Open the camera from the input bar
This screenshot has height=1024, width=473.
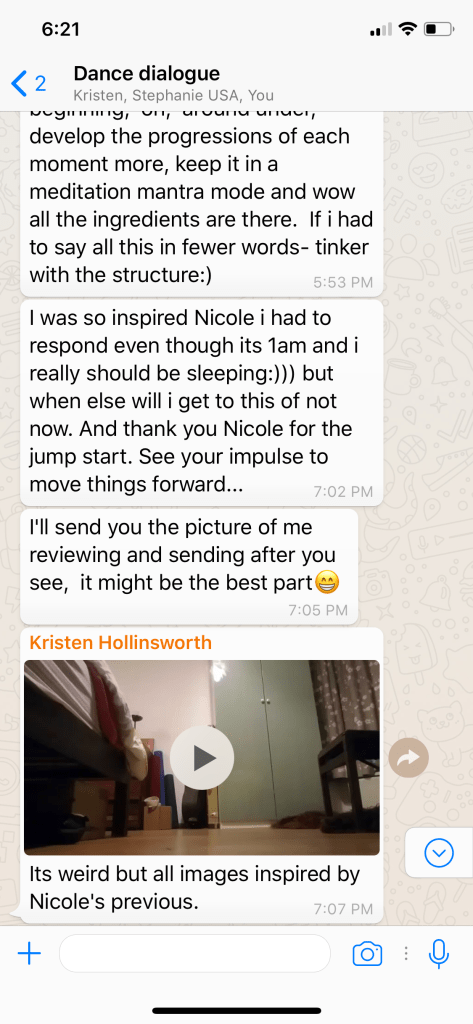(x=367, y=954)
